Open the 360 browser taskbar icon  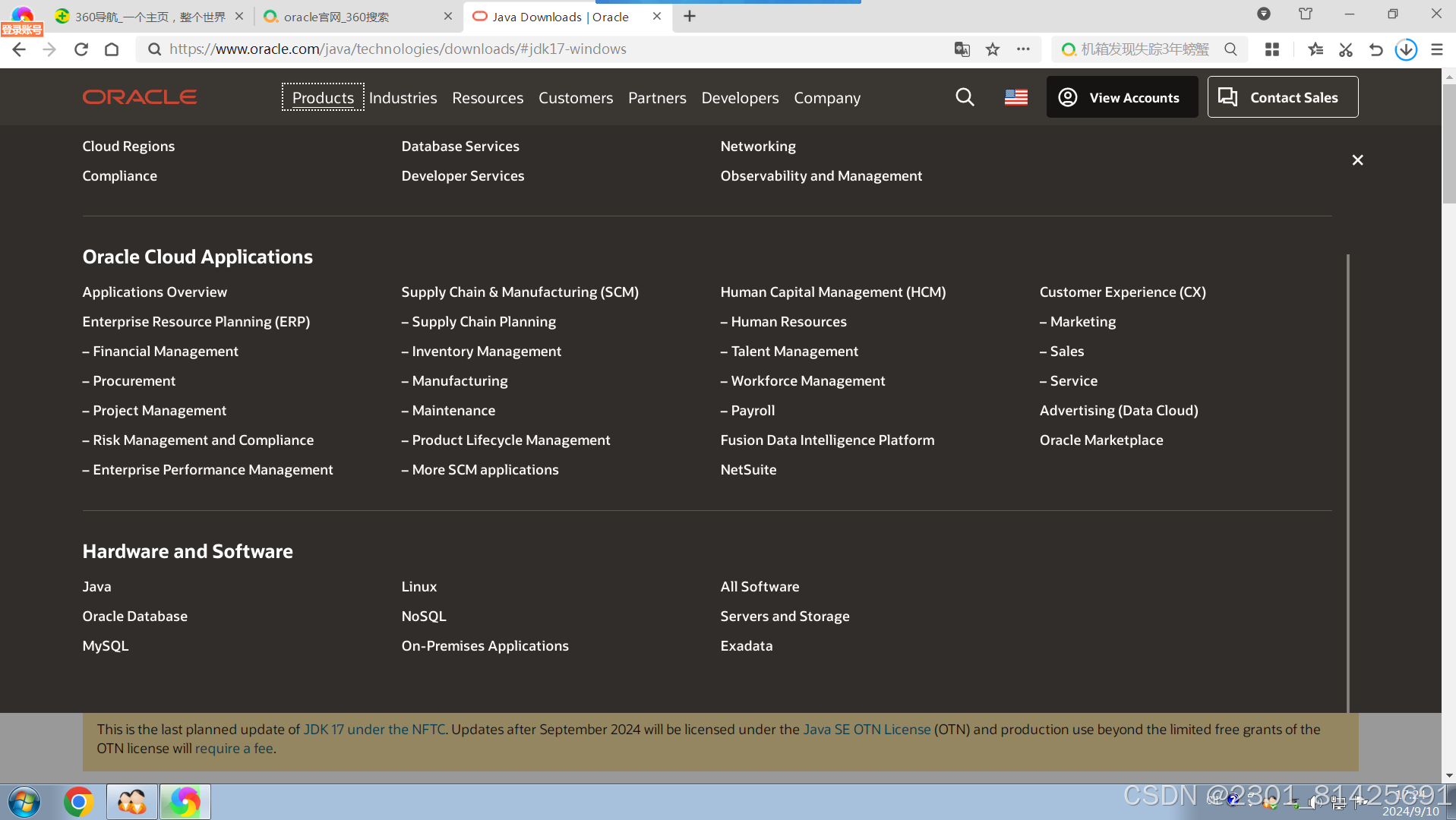185,802
